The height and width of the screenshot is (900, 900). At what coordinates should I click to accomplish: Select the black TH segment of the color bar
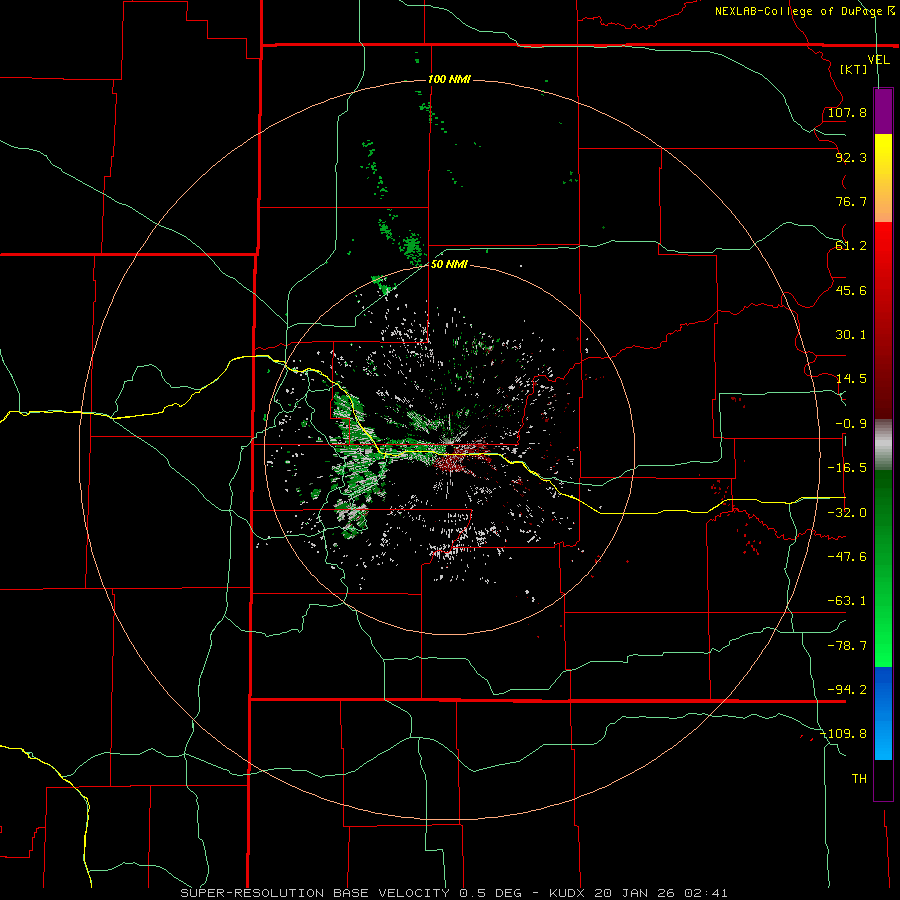pos(883,779)
